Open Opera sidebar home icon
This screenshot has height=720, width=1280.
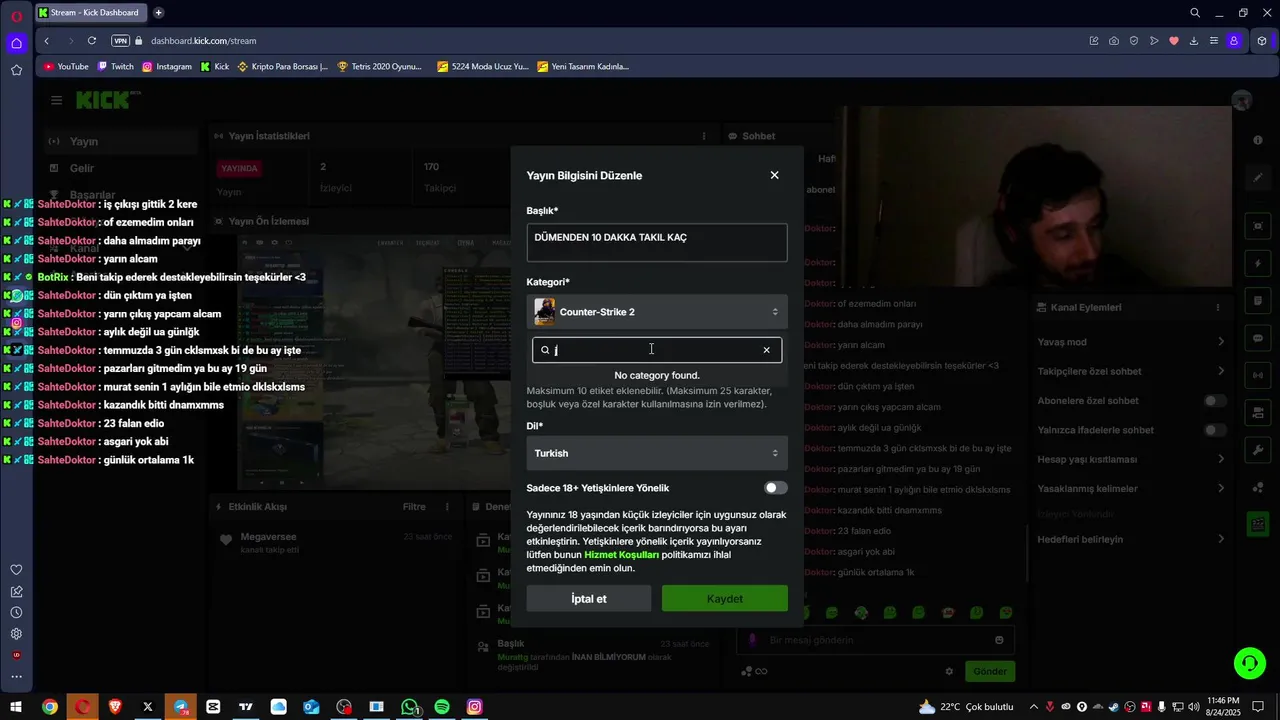(16, 43)
